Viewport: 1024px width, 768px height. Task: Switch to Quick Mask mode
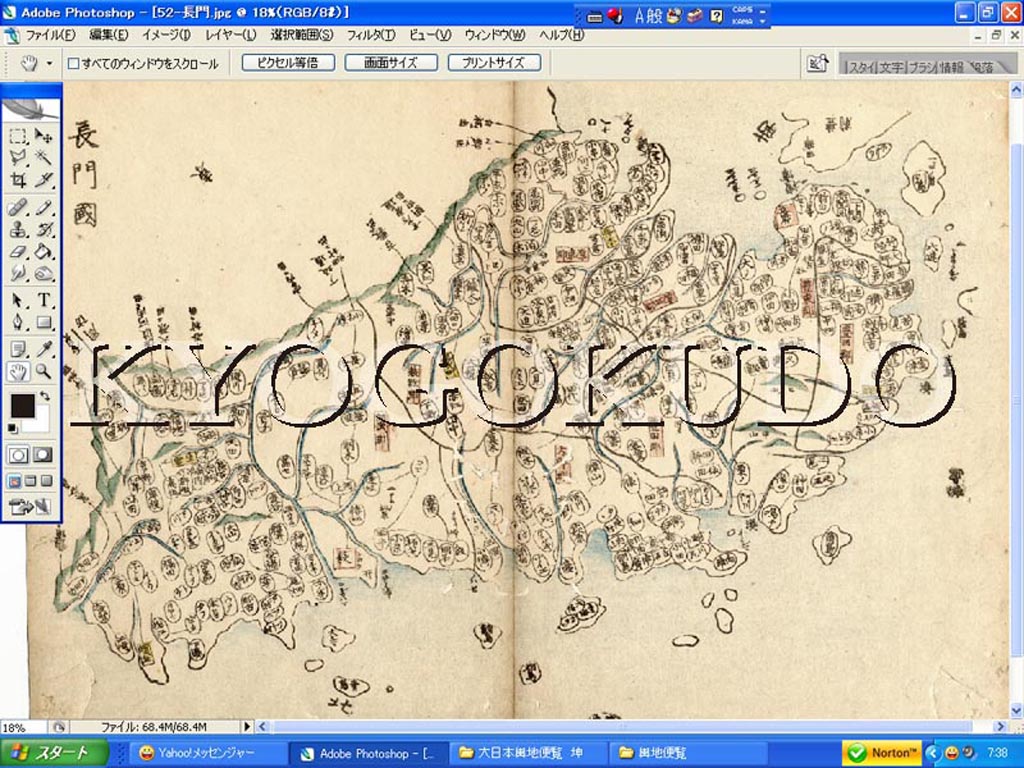pos(43,455)
